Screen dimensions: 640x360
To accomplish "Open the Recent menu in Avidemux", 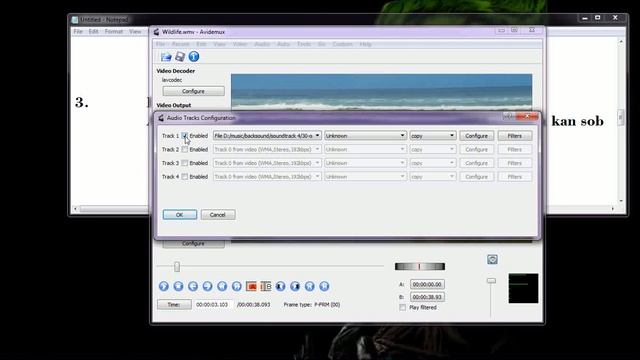I will (x=180, y=44).
